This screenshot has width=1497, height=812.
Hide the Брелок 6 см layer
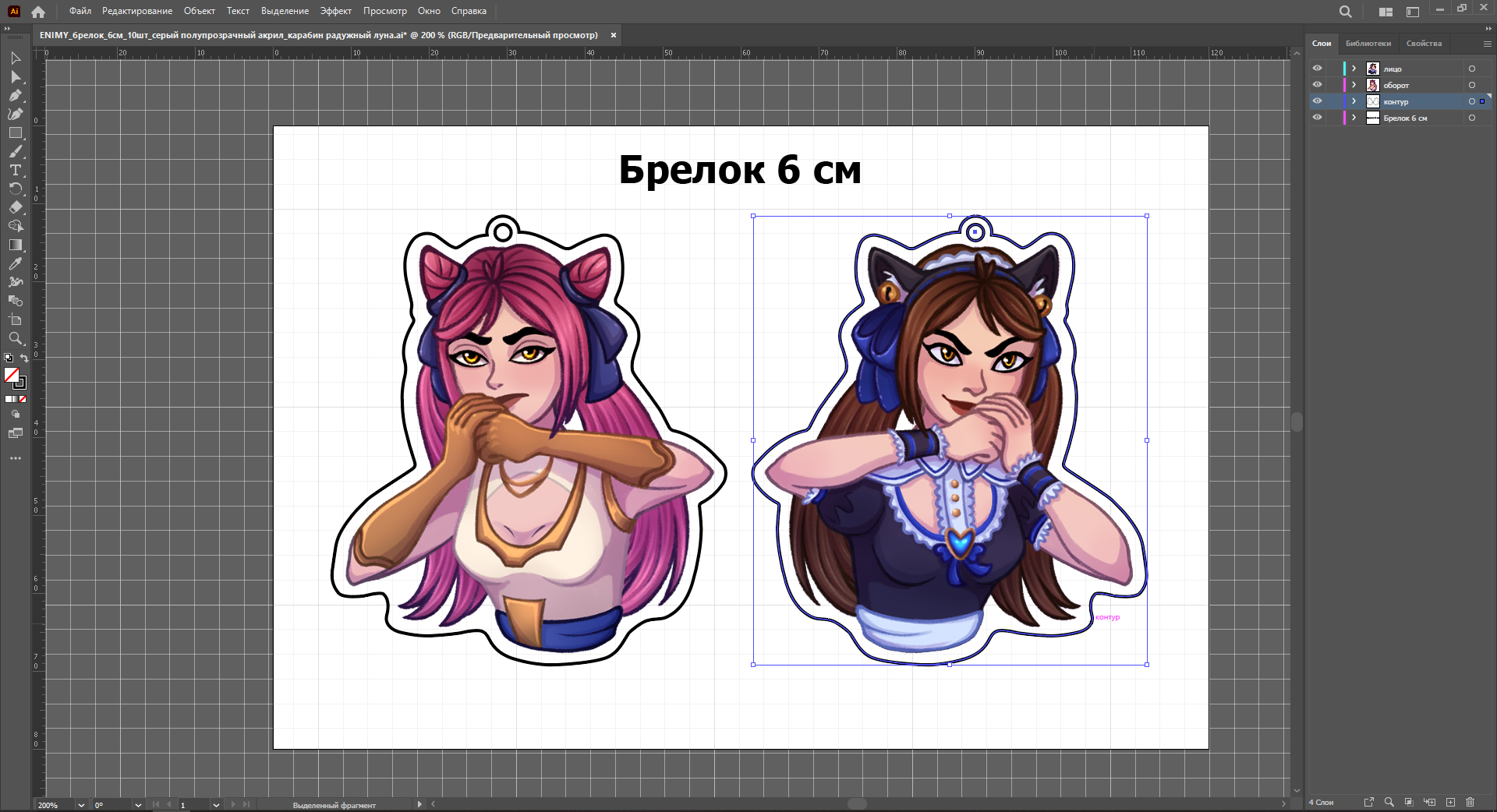(1317, 118)
